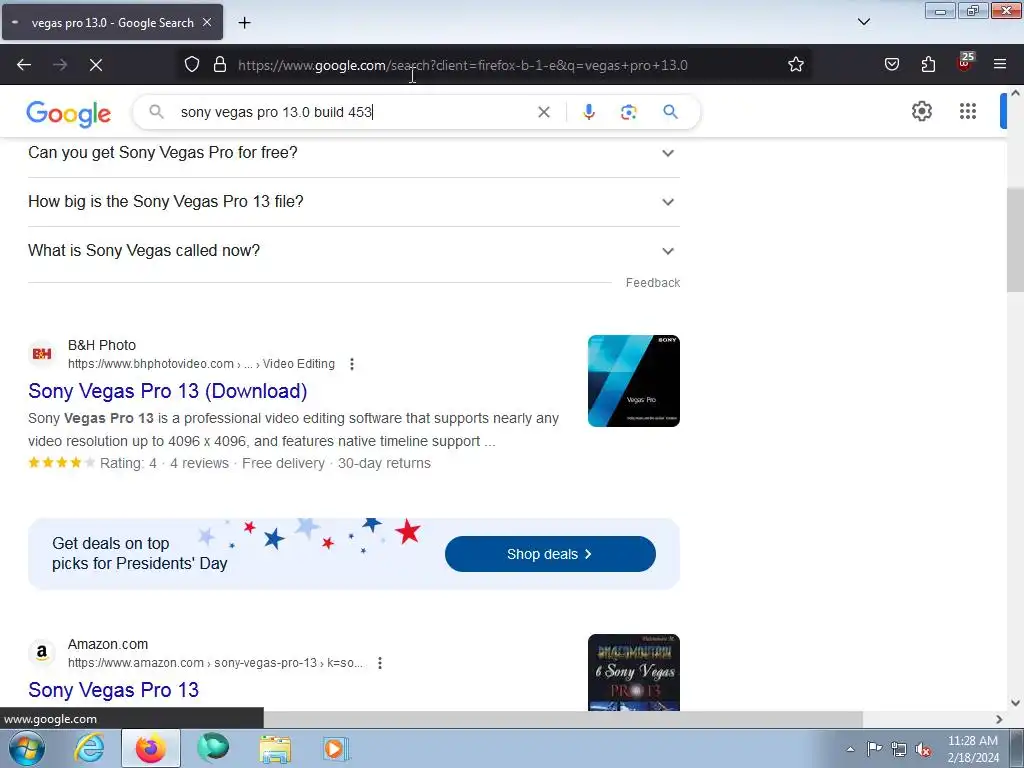The height and width of the screenshot is (768, 1024).
Task: Click into the Google search query field
Action: tap(353, 112)
